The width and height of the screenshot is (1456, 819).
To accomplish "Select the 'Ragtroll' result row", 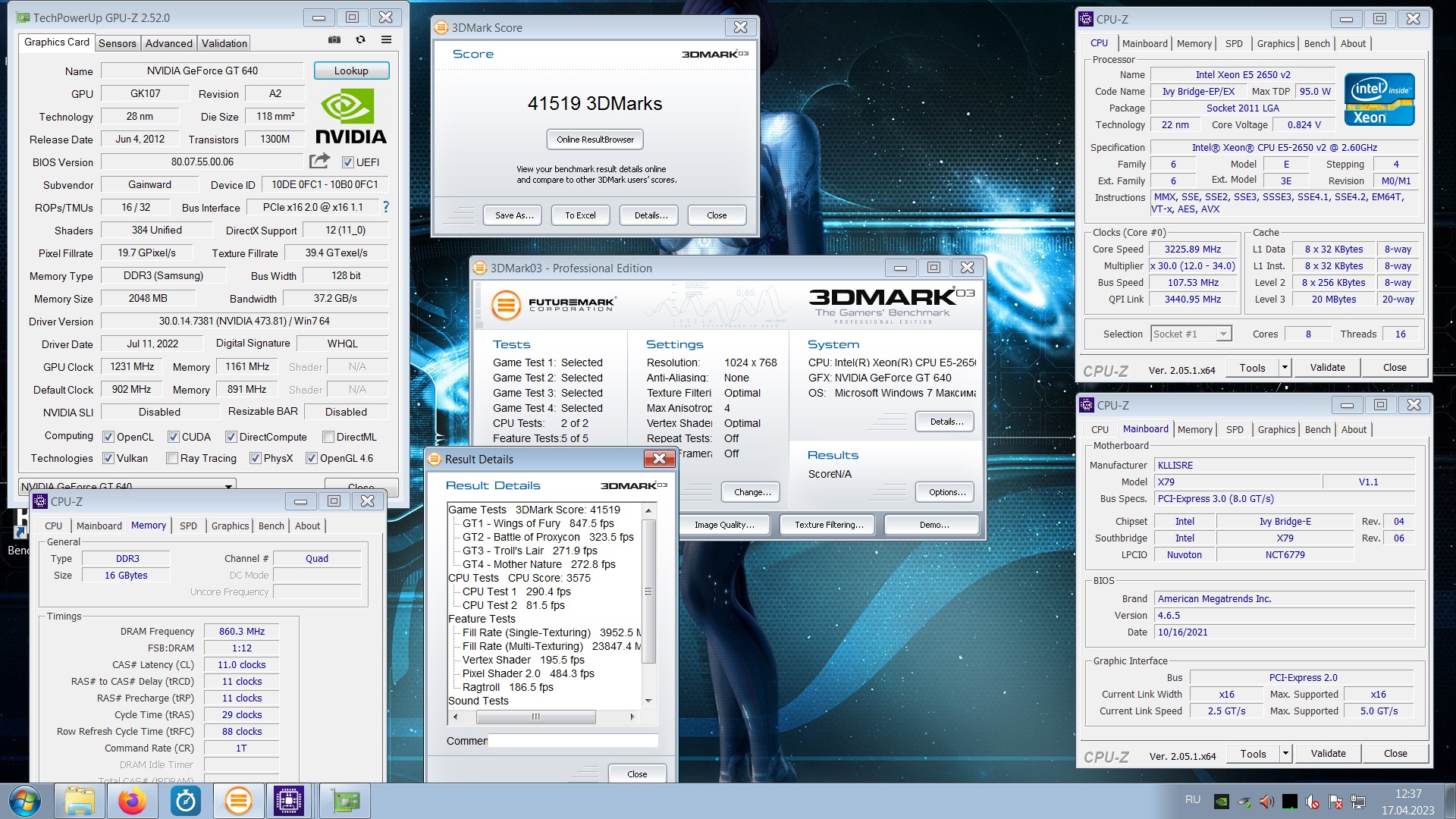I will (x=508, y=687).
